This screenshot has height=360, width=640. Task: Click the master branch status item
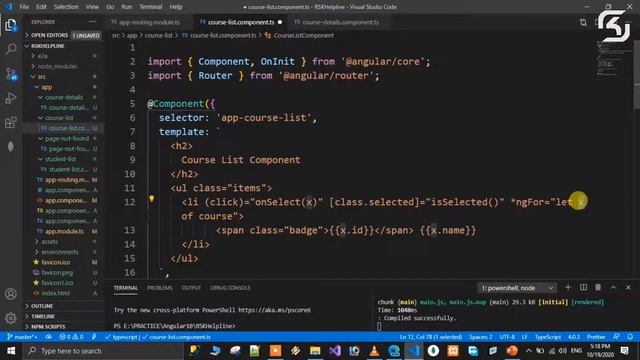(x=22, y=337)
